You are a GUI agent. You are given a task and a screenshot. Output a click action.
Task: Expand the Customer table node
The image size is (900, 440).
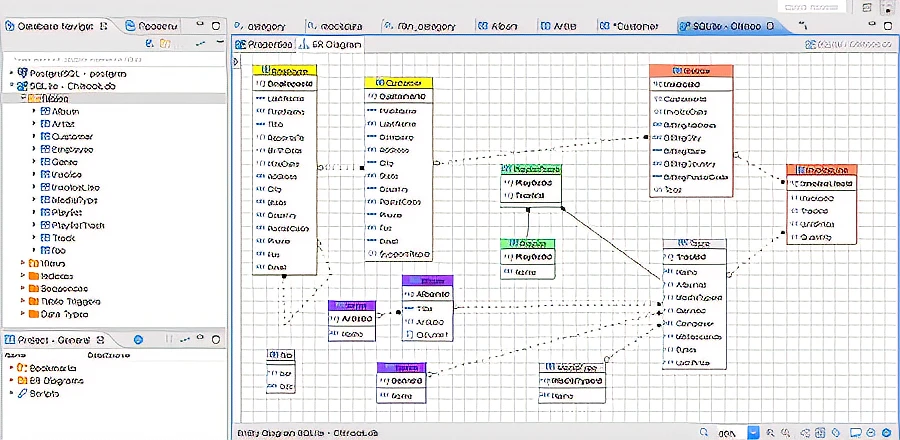(35, 136)
